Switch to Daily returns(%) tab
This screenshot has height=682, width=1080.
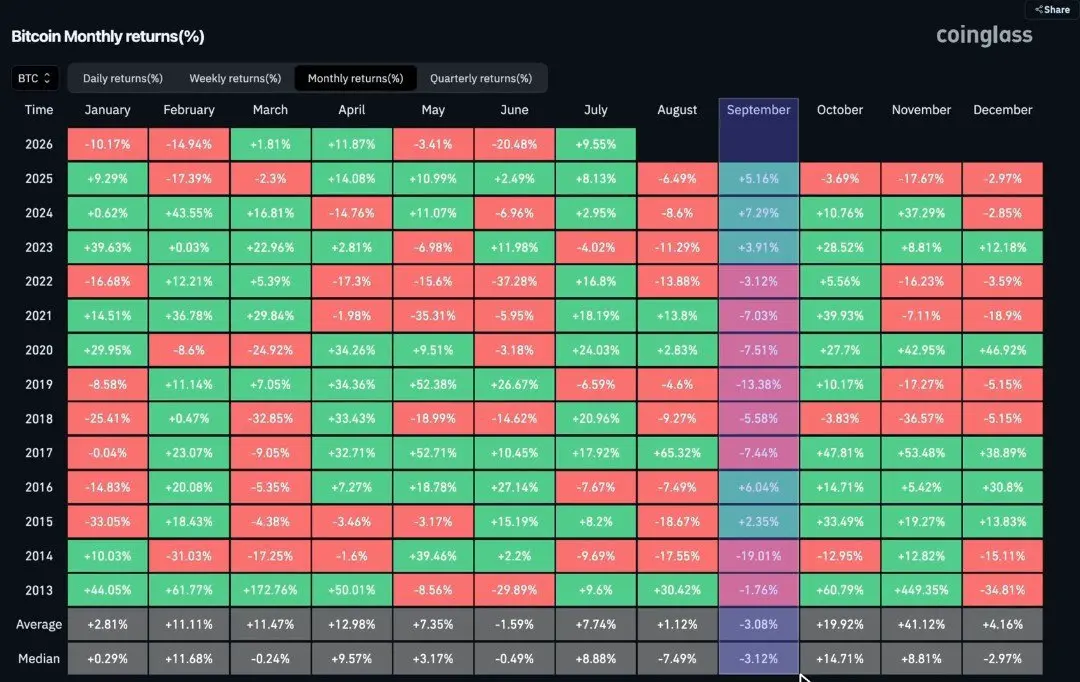[x=123, y=78]
